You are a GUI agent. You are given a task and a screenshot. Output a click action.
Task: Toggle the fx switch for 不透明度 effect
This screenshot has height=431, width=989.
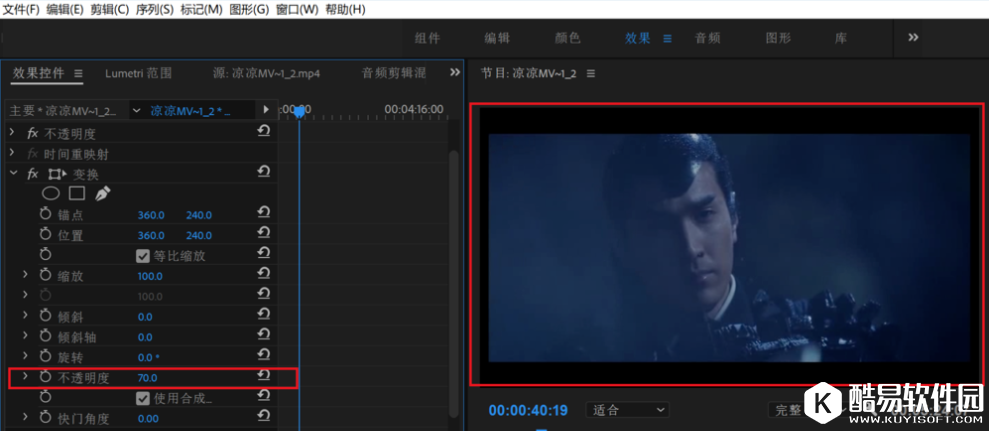[x=33, y=133]
